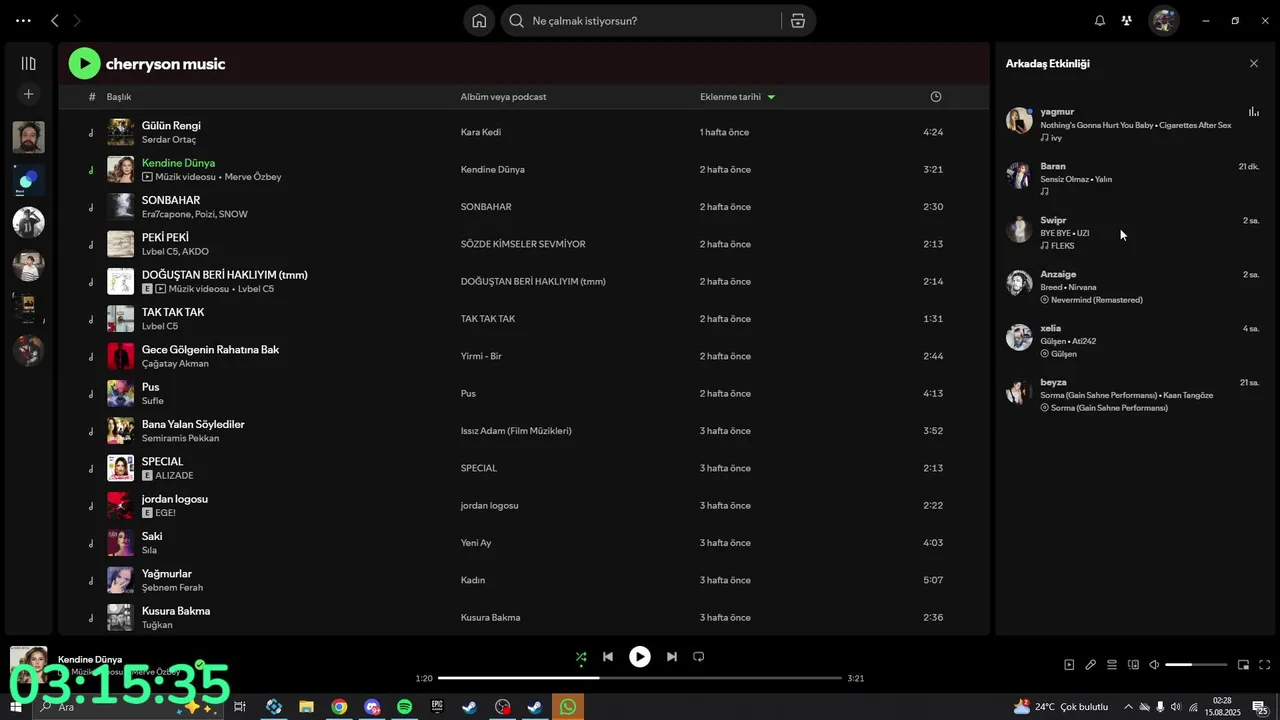Screen dimensions: 1280x720
Task: Close the Arkadaş Etkinliği panel
Action: pyautogui.click(x=1254, y=63)
